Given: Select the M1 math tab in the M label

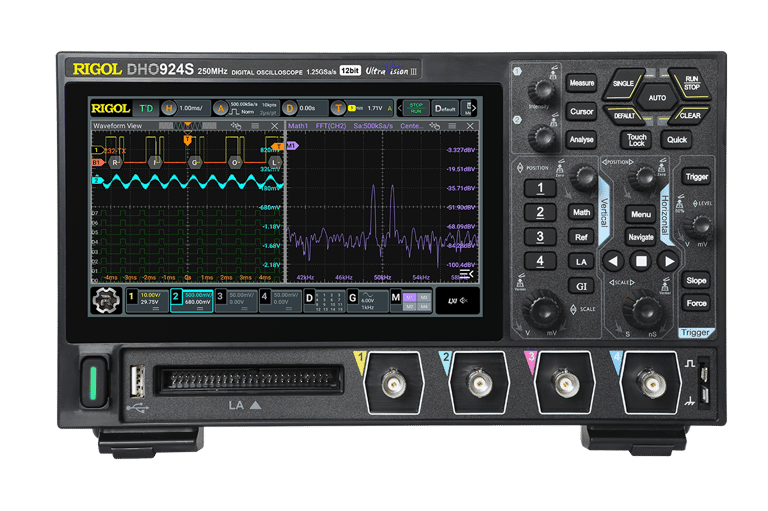Looking at the screenshot, I should point(410,297).
